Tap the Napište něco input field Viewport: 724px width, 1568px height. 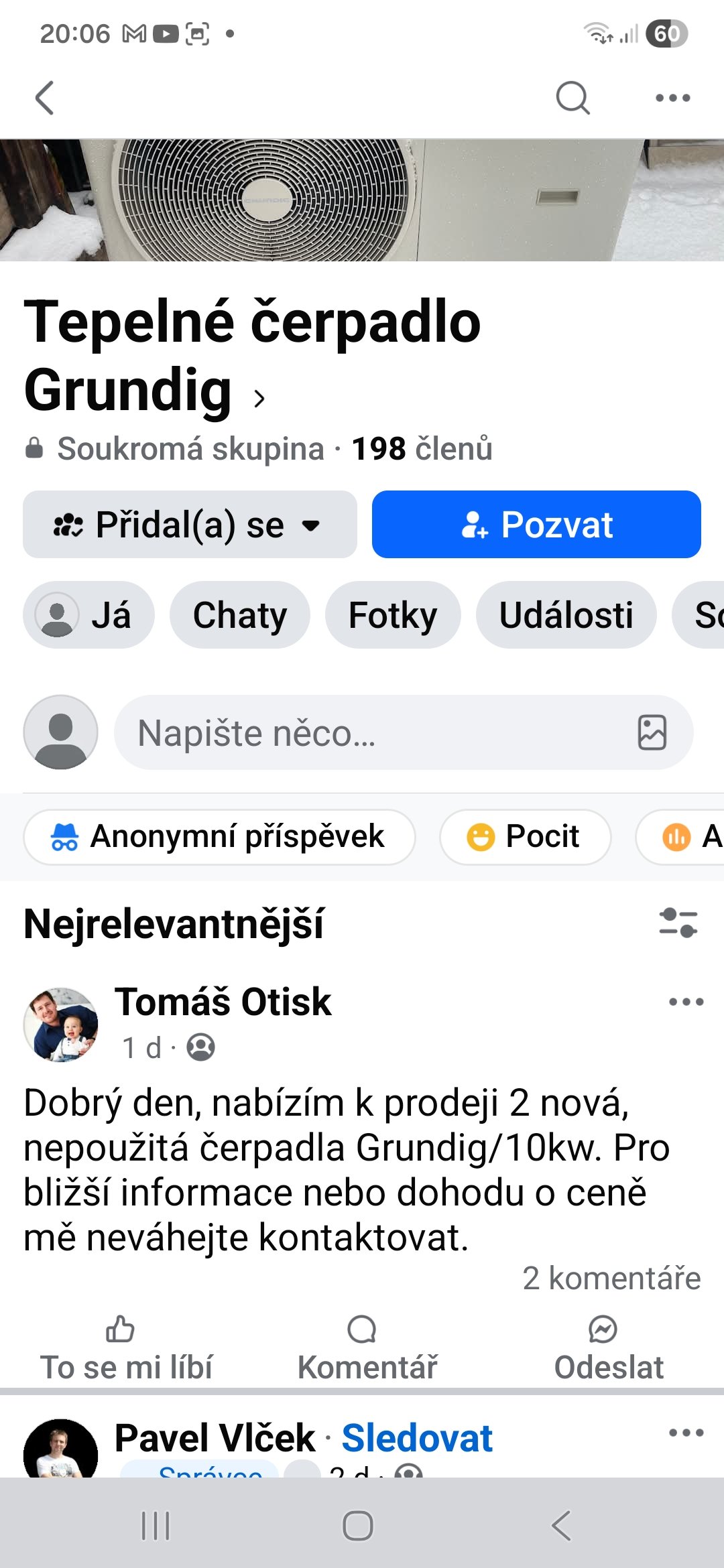(375, 732)
